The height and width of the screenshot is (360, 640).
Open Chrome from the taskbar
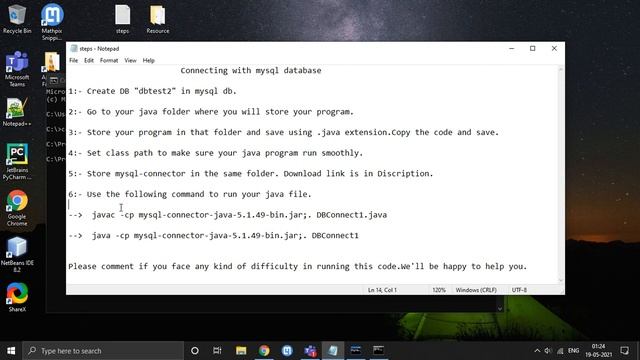(x=264, y=351)
